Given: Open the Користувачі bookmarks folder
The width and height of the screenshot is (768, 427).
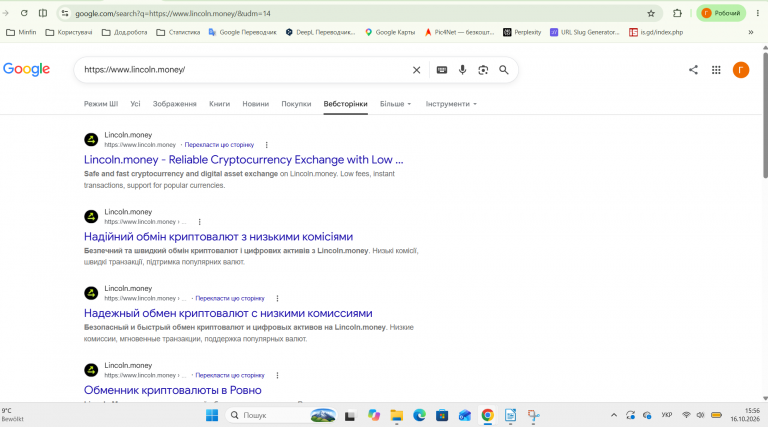Looking at the screenshot, I should coord(69,32).
